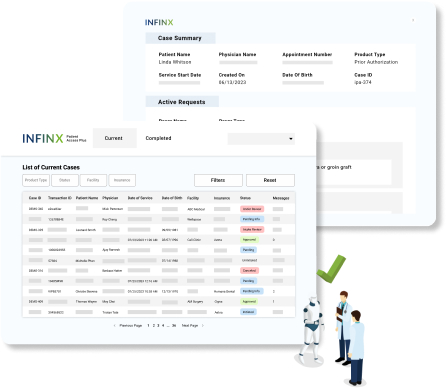
Task: Click the Humana Dental insurance cell
Action: click(224, 291)
